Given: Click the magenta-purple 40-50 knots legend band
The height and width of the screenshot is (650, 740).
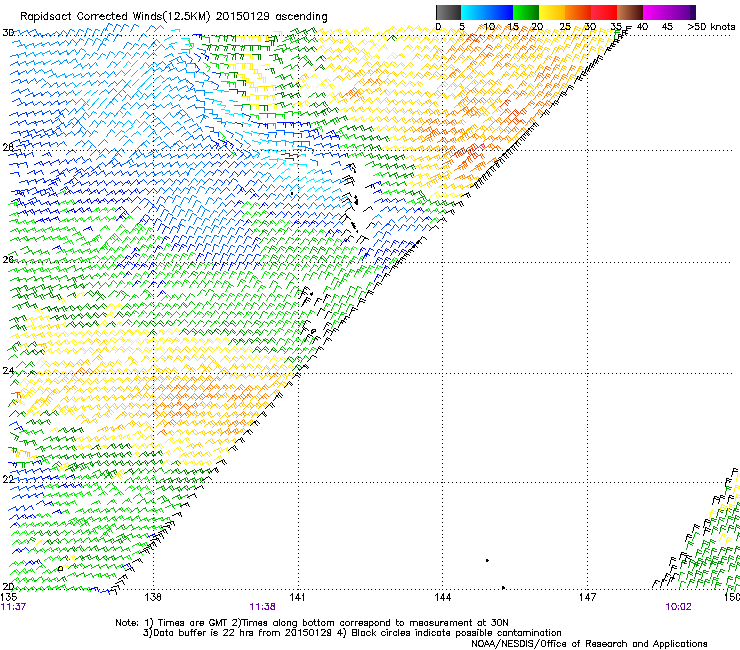Looking at the screenshot, I should click(x=669, y=12).
